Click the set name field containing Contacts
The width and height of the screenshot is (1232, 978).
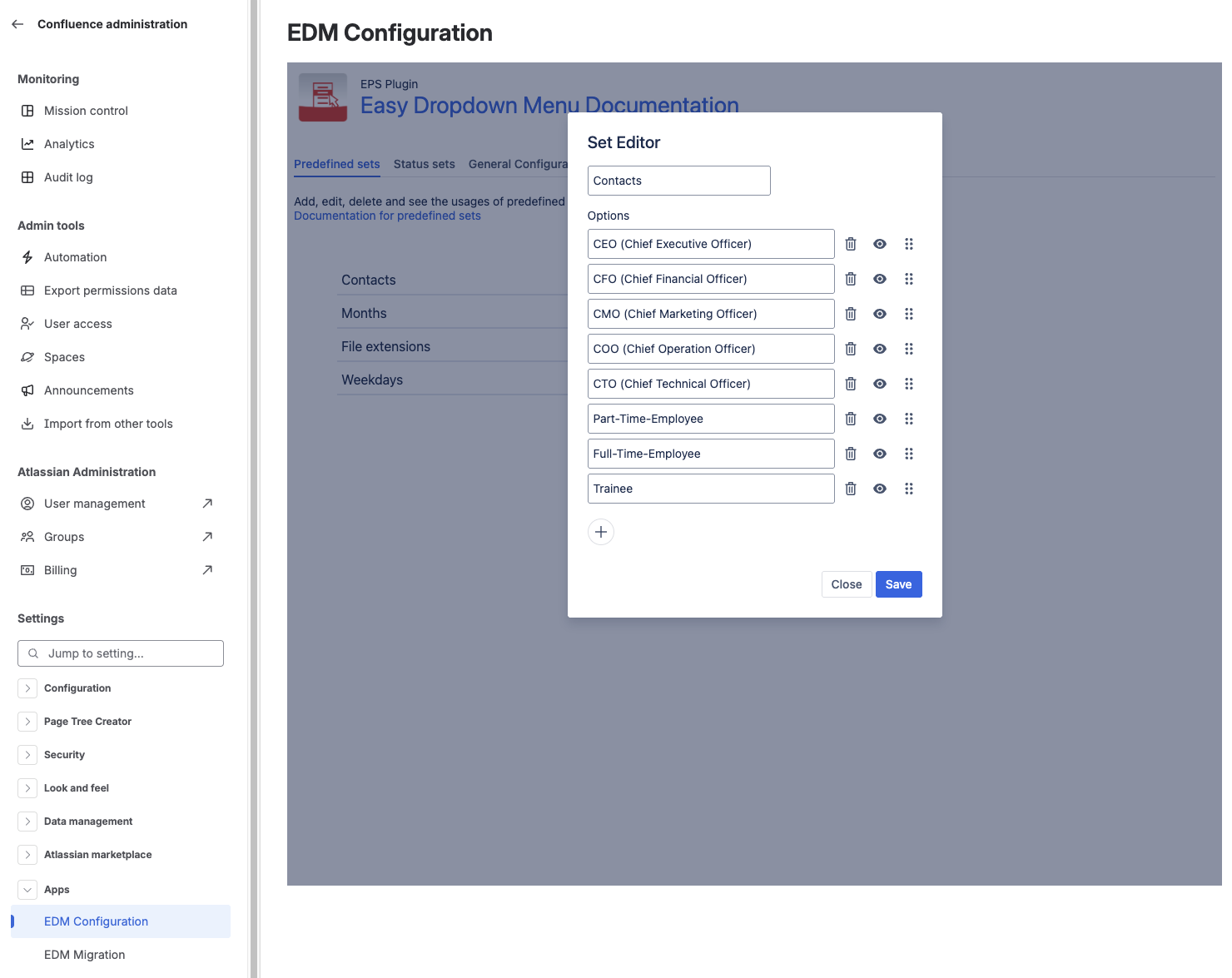[679, 181]
